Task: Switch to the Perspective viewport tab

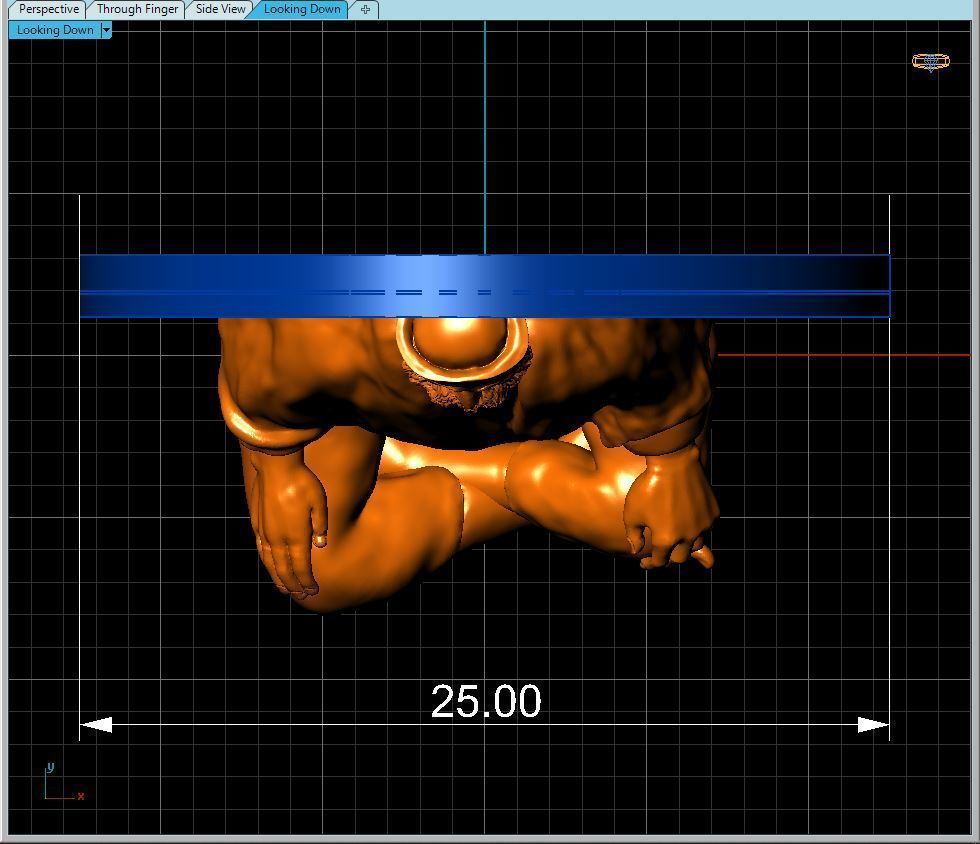Action: [48, 9]
